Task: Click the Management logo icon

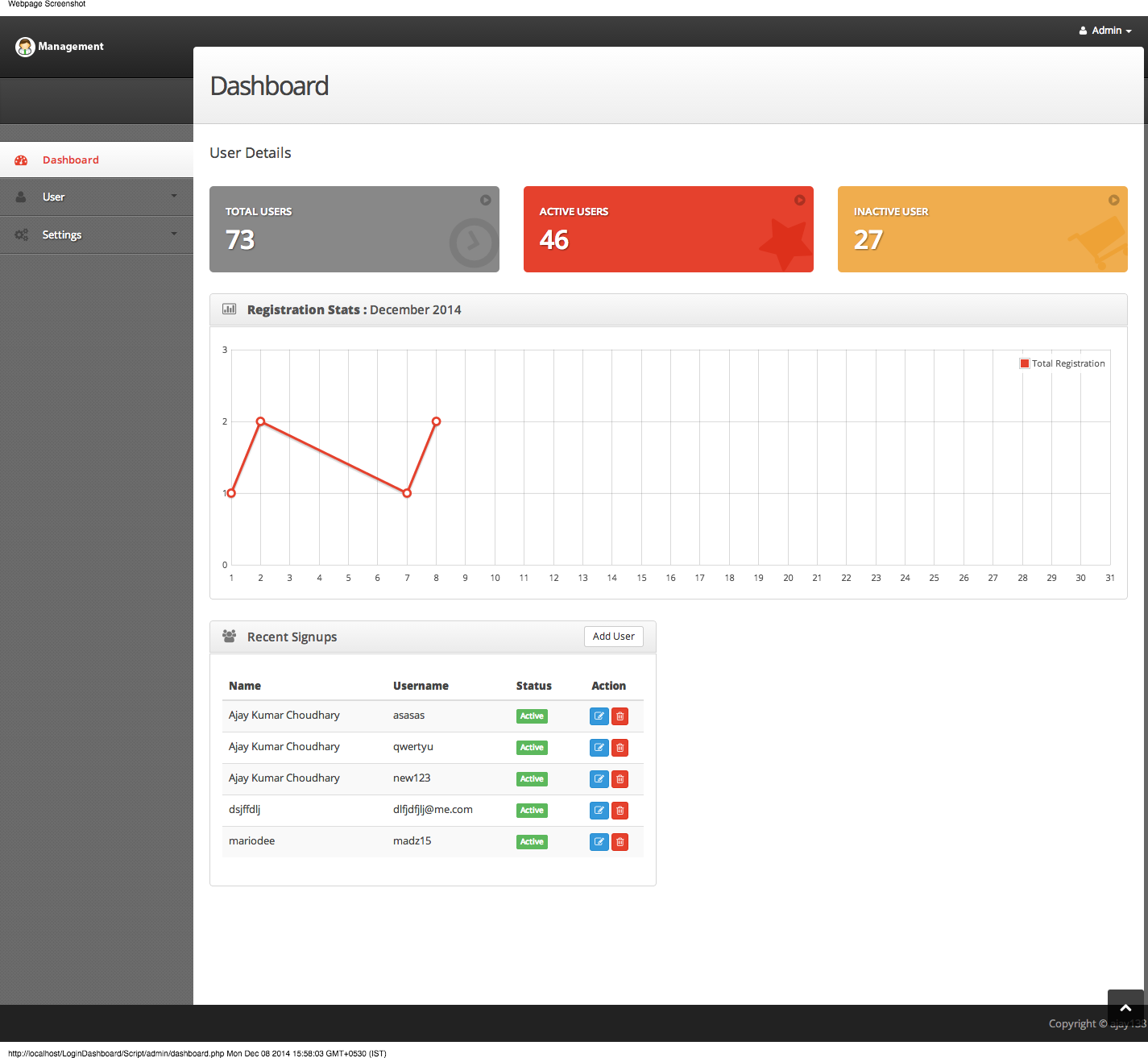Action: (x=25, y=46)
